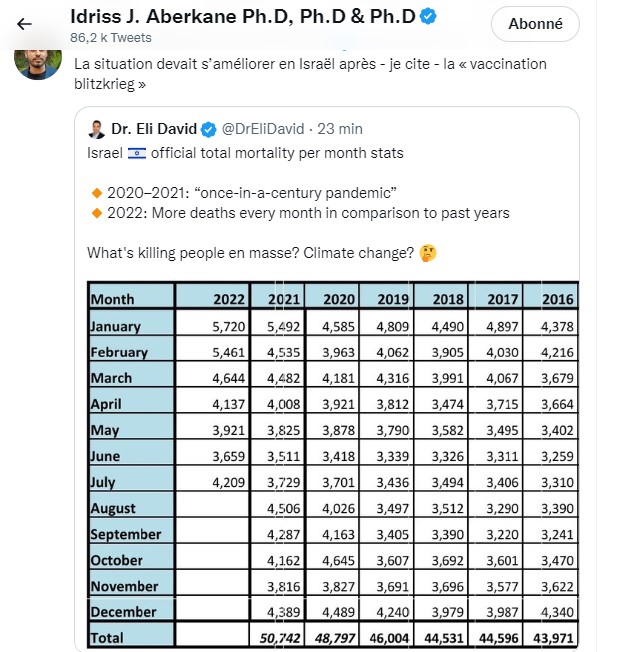Click the 86,2 k Tweets count
Image resolution: width=617 pixels, height=652 pixels.
[x=110, y=37]
